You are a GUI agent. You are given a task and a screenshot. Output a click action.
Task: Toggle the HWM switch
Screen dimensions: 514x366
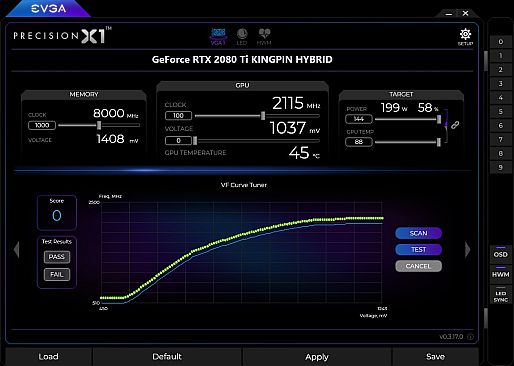(x=501, y=273)
